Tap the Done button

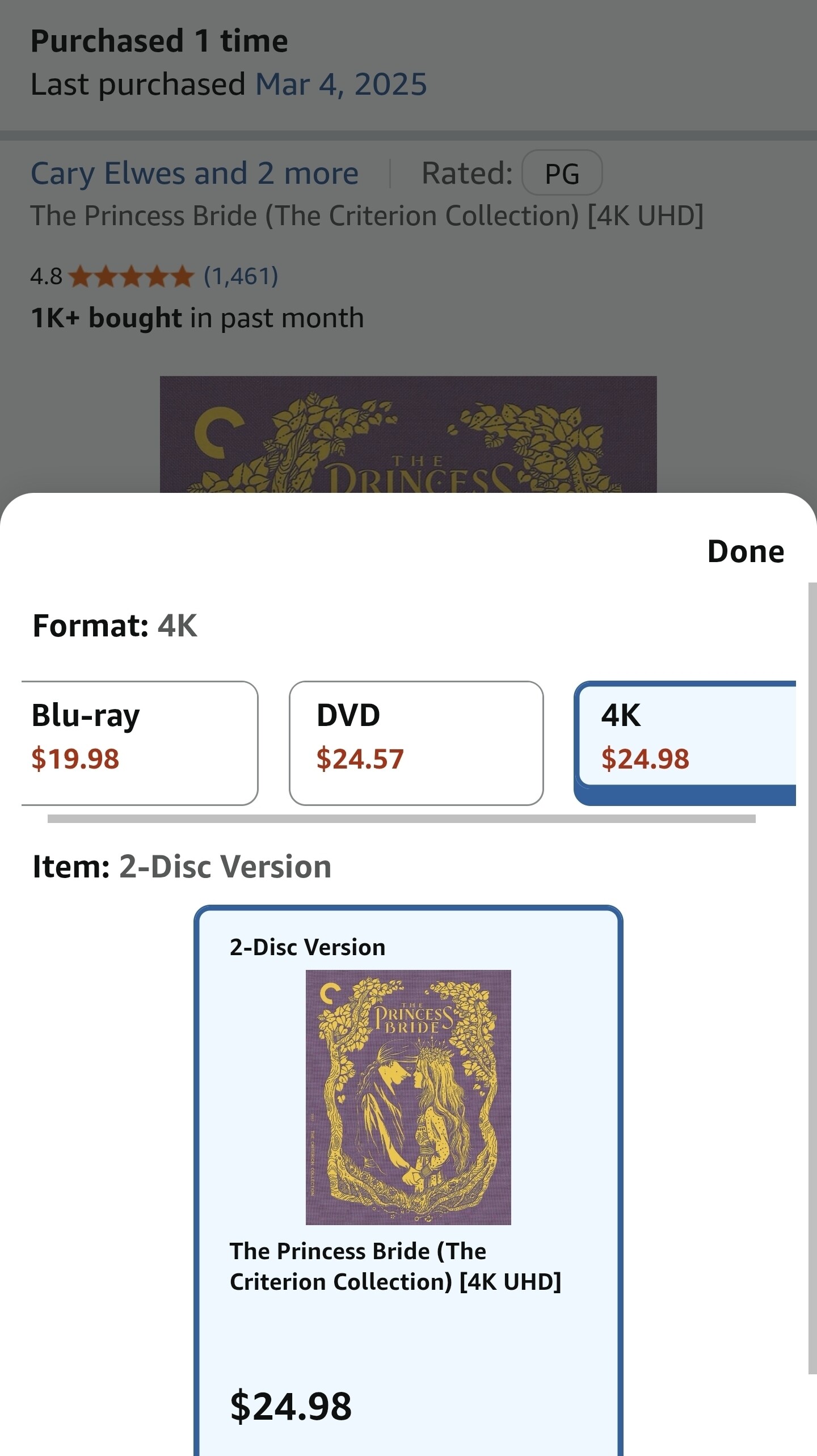click(746, 551)
